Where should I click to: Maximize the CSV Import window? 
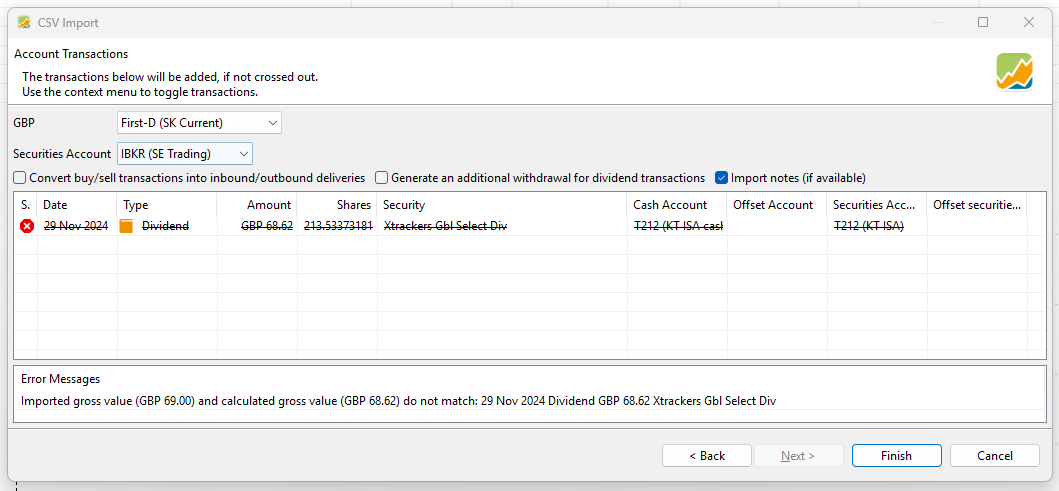click(983, 22)
